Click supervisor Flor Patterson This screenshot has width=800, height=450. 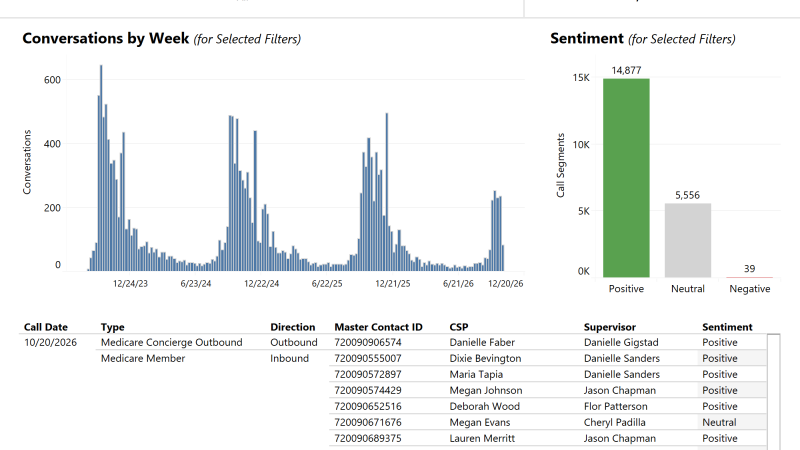tap(615, 407)
